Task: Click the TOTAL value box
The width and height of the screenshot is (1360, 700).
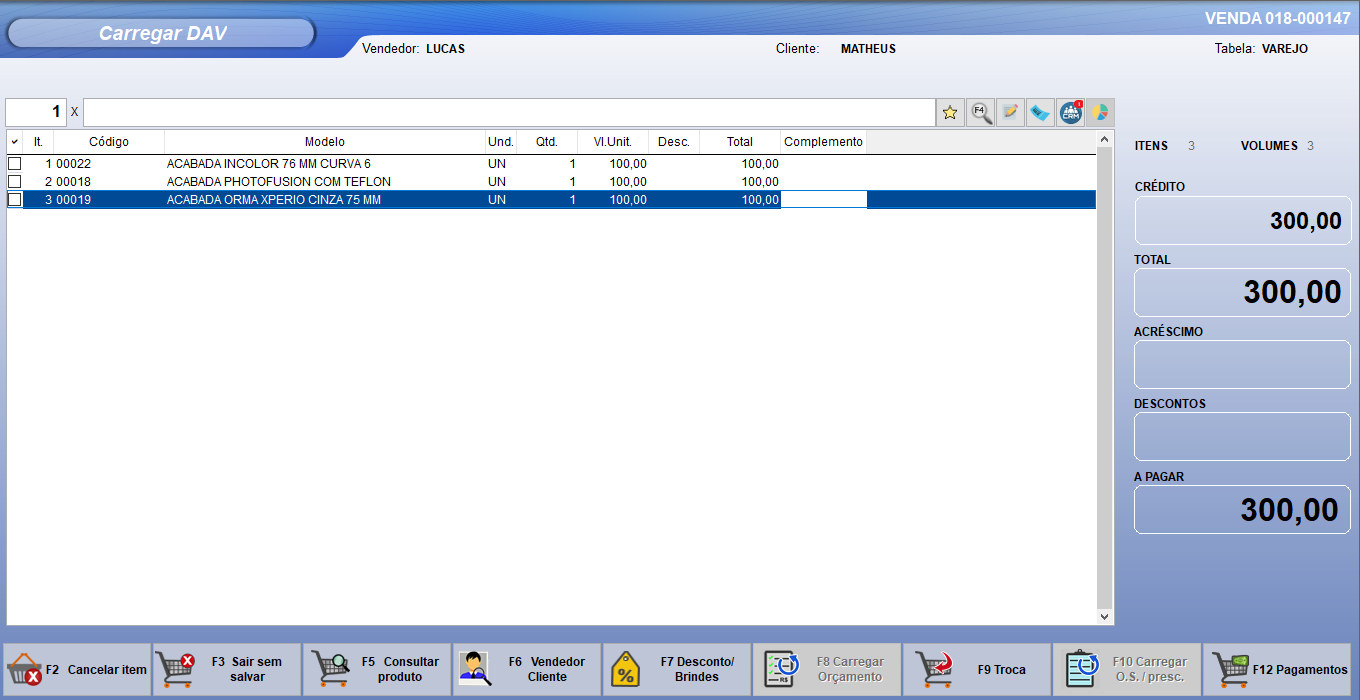Action: tap(1242, 292)
